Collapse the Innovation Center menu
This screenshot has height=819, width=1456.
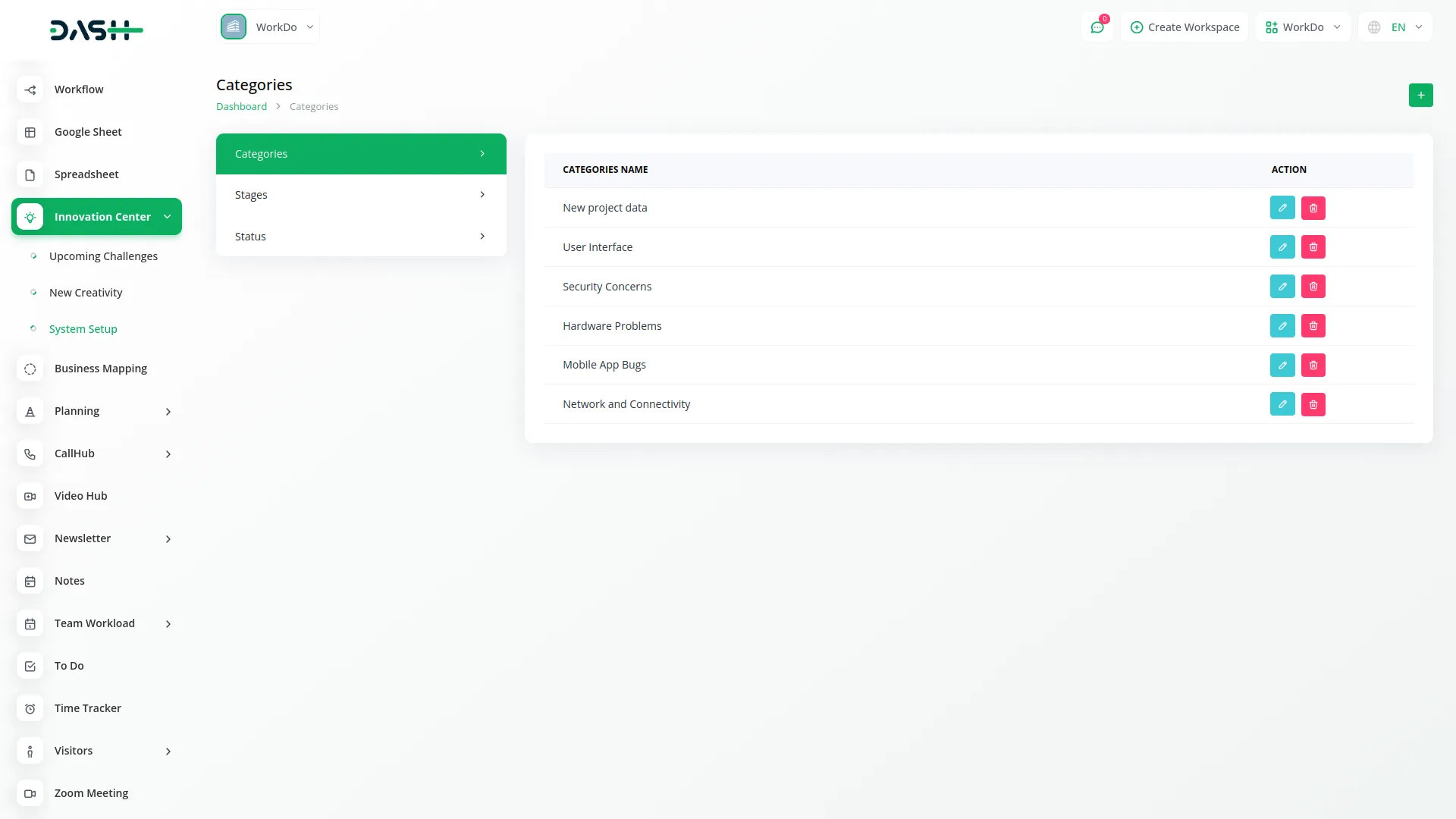(167, 217)
